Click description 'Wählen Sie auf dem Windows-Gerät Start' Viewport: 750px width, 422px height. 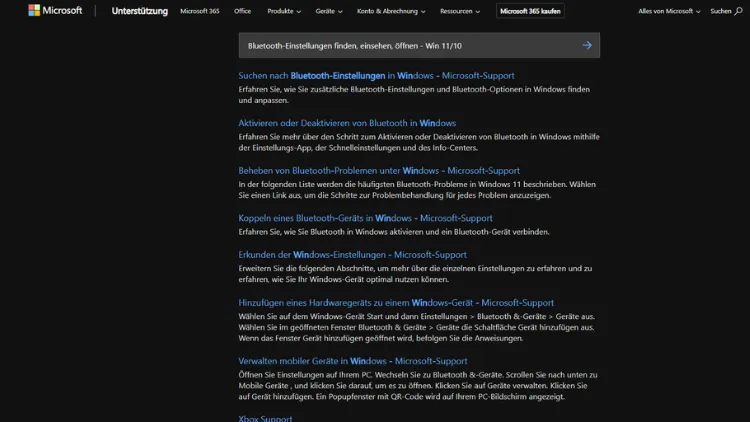(417, 327)
